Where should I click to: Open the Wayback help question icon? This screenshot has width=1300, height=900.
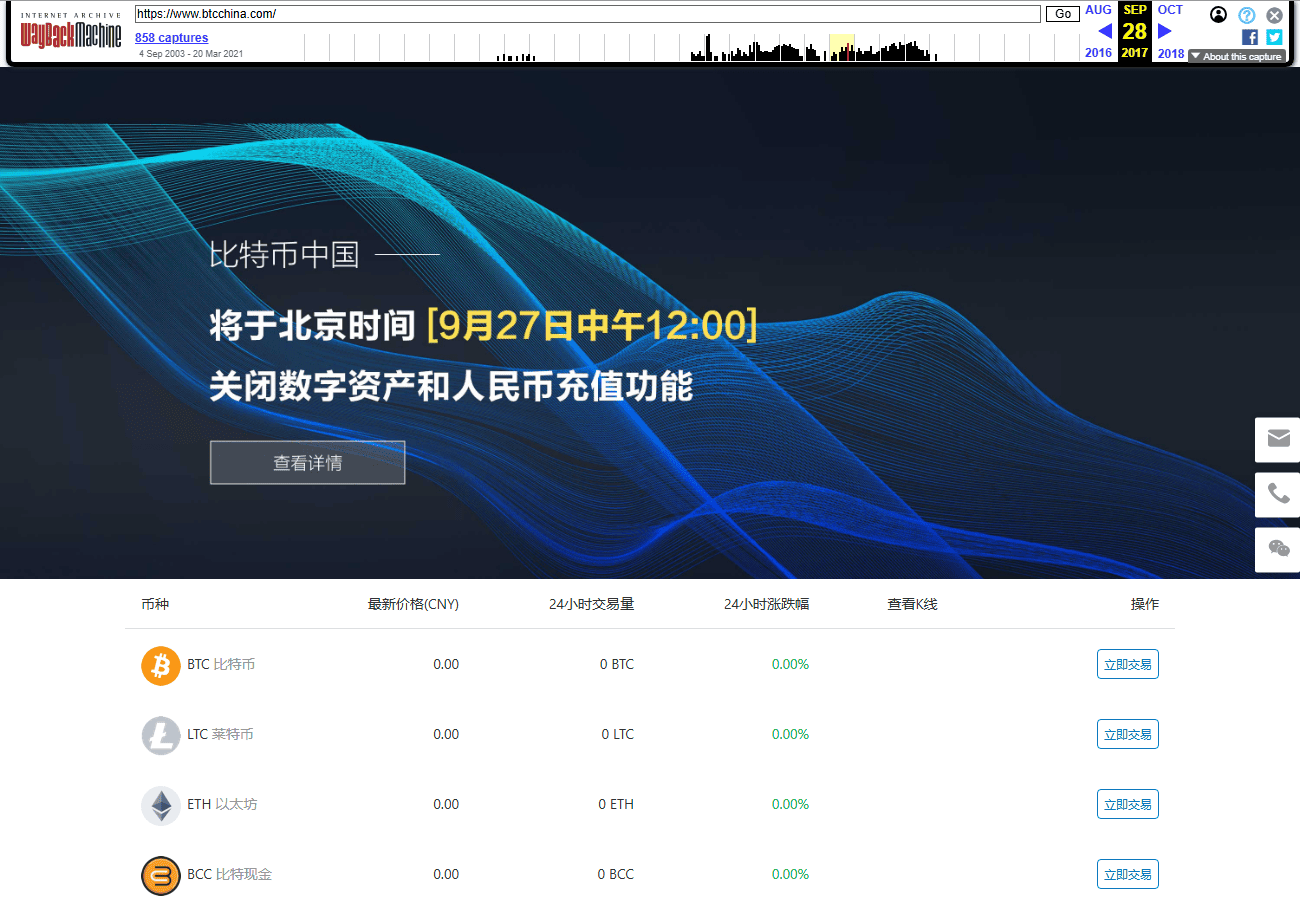[x=1246, y=15]
